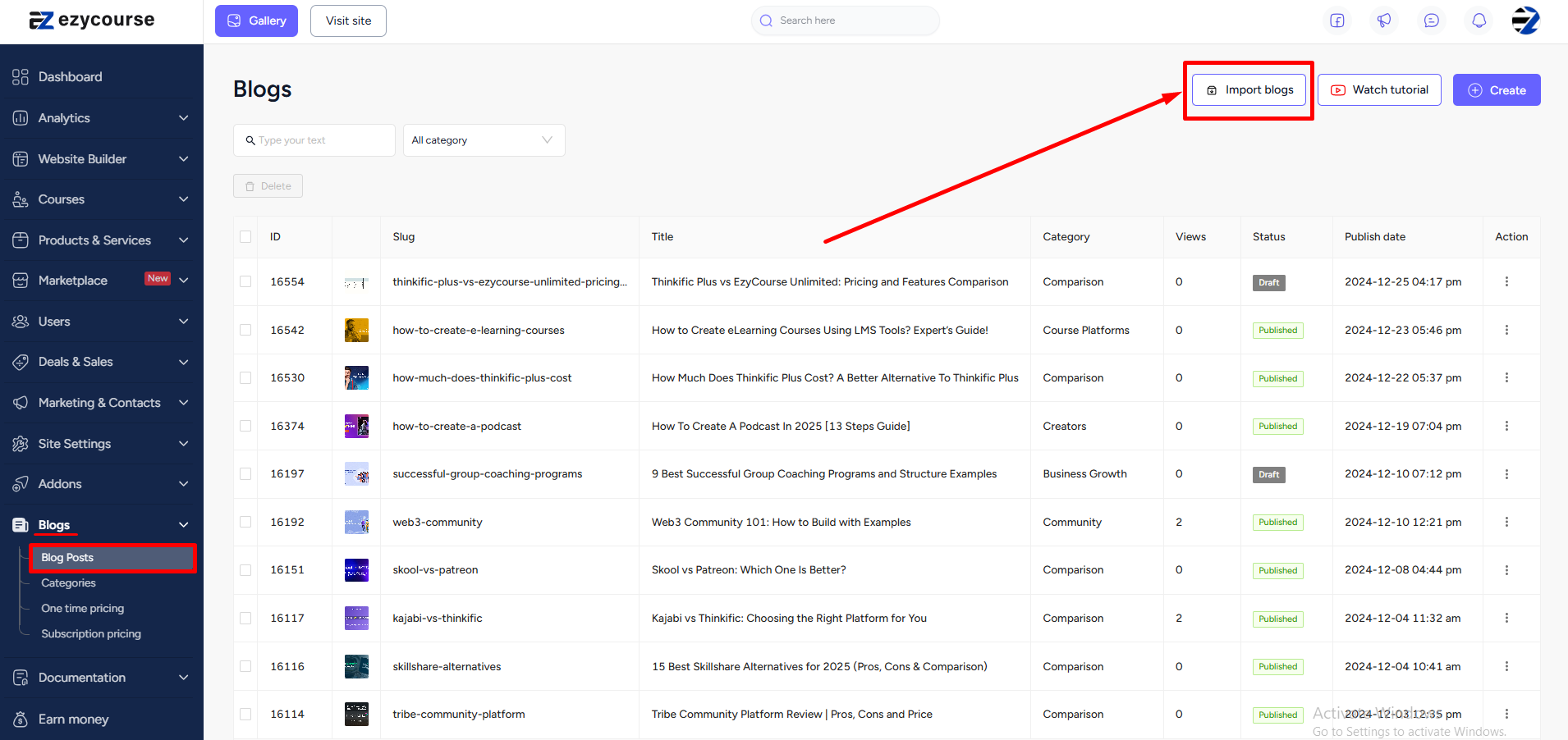Click the Create button
Image resolution: width=1568 pixels, height=740 pixels.
(1497, 90)
